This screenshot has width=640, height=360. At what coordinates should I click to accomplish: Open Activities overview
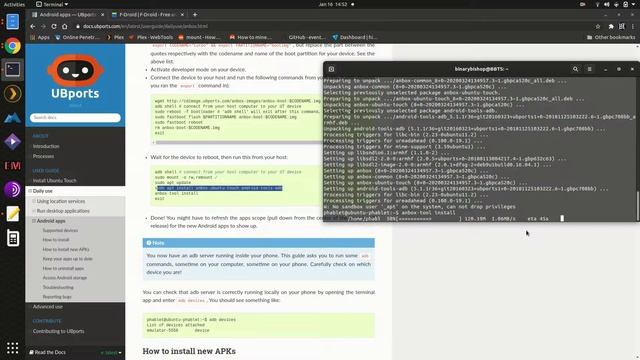[14, 4]
